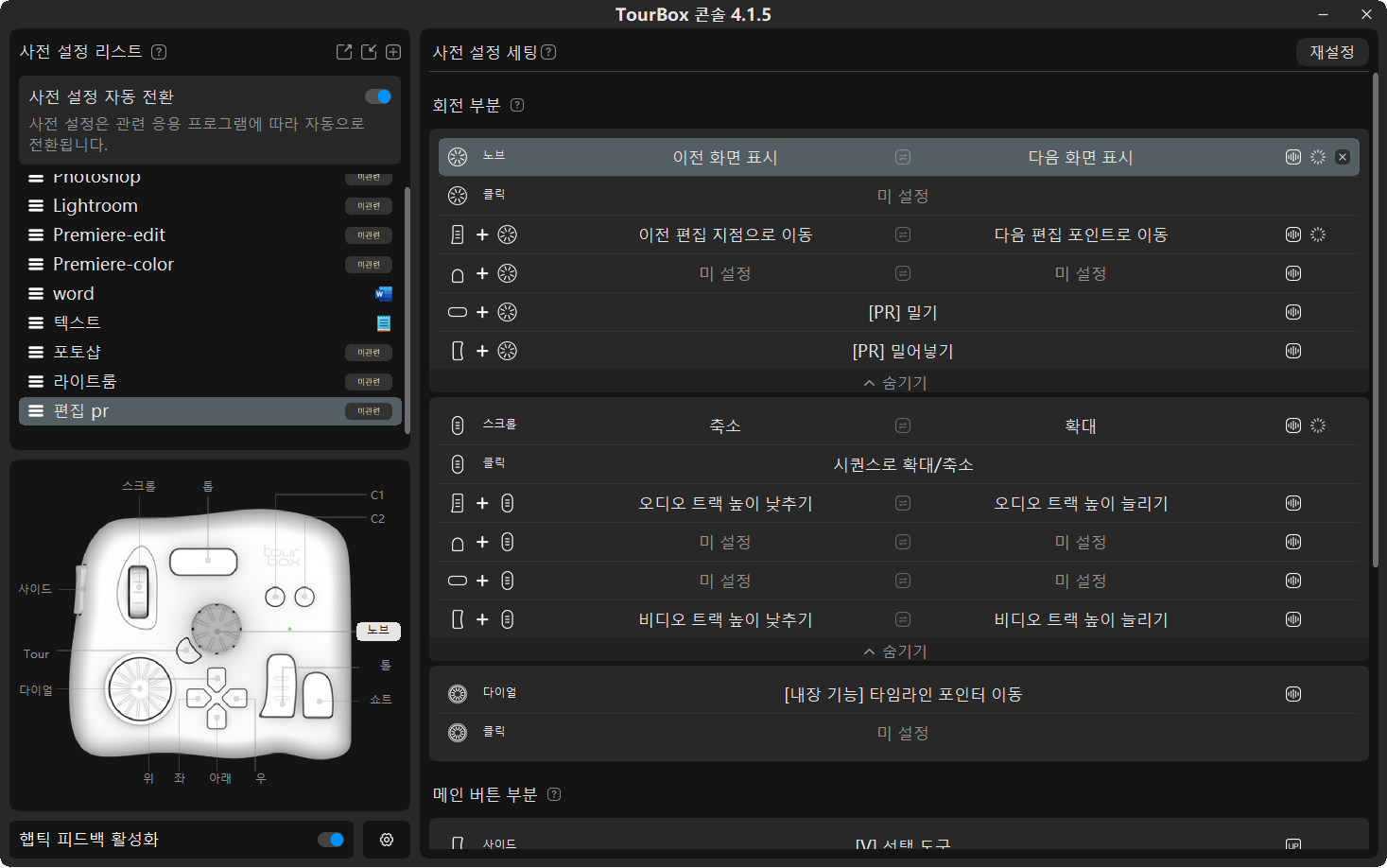Swap icon between 비디오 트랙 높이 낮추기 and 늘리기
1387x868 pixels.
coord(903,619)
